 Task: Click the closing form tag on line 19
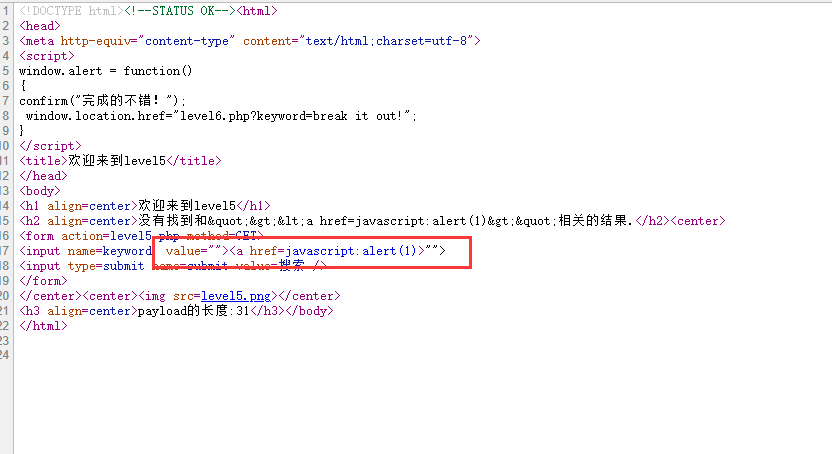(44, 281)
